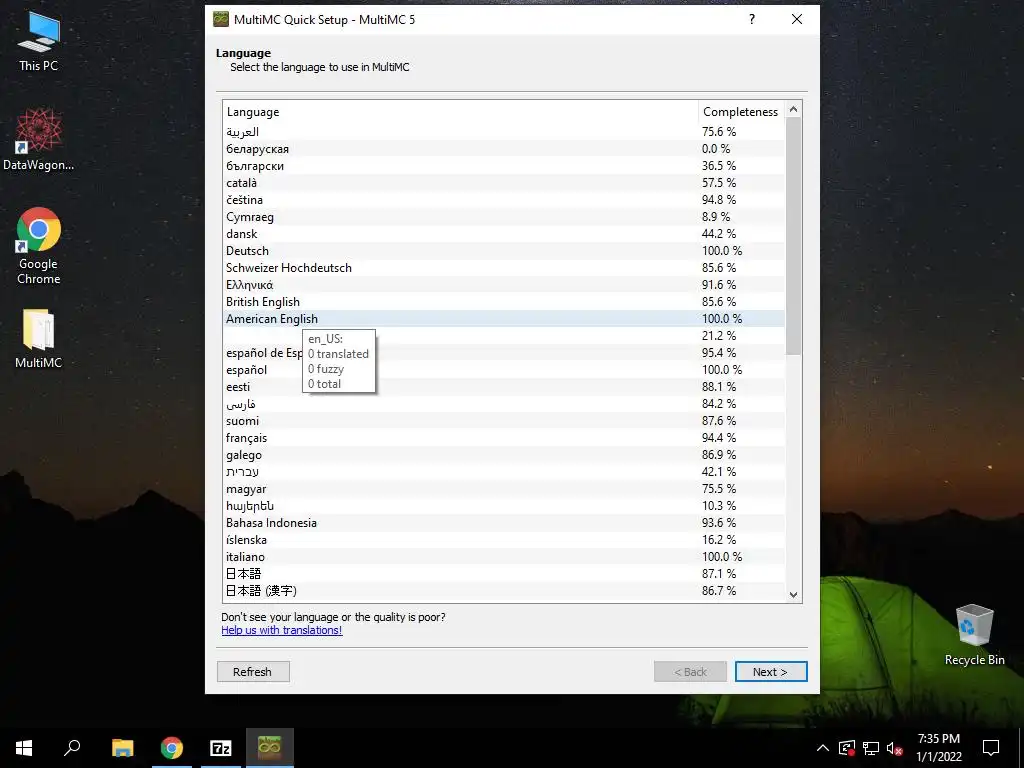Show hidden tray icons chevron
The width and height of the screenshot is (1024, 768).
click(823, 748)
